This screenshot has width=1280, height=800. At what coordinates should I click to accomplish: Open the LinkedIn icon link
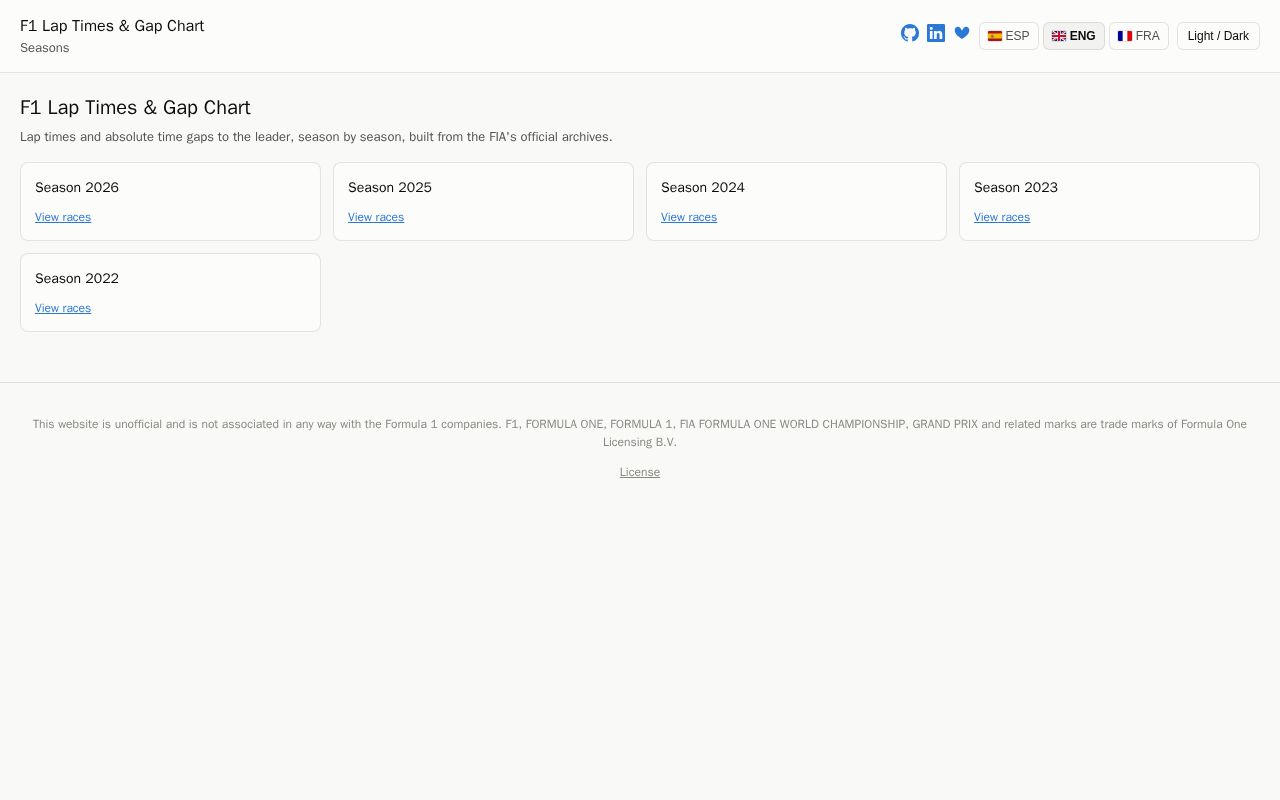(x=936, y=33)
